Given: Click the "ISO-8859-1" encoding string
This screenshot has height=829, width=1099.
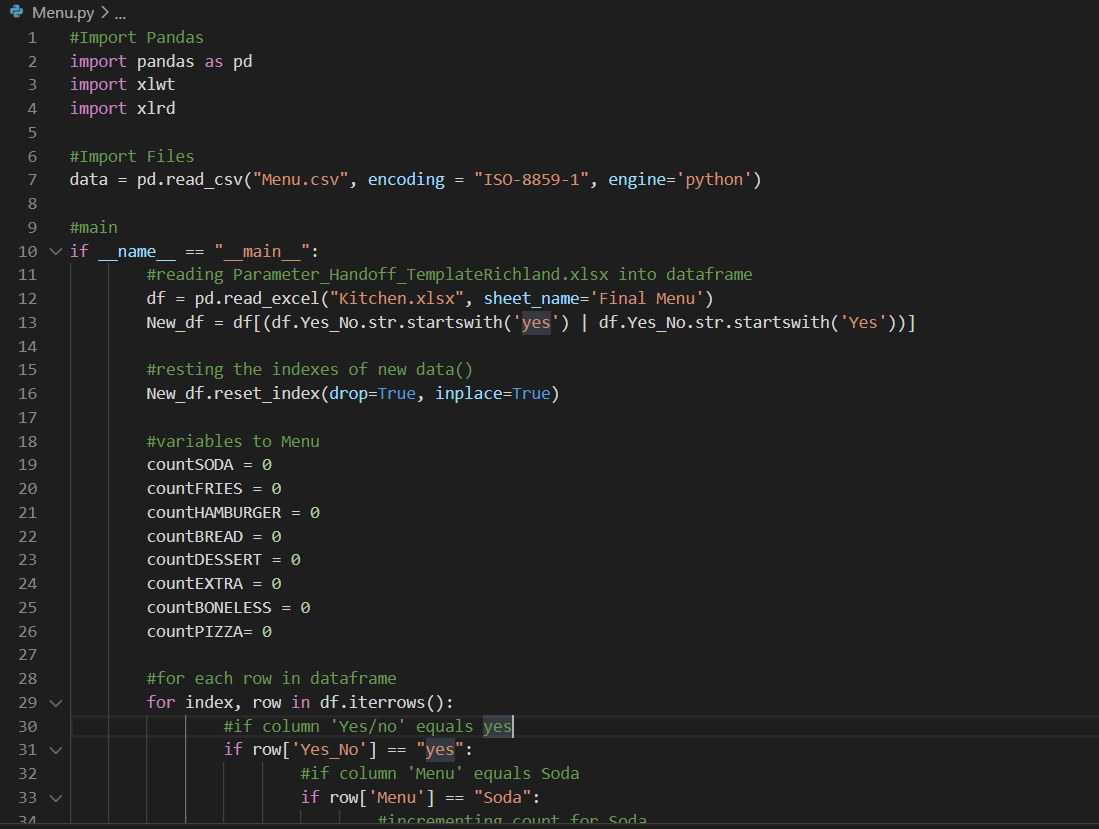Looking at the screenshot, I should pos(531,179).
